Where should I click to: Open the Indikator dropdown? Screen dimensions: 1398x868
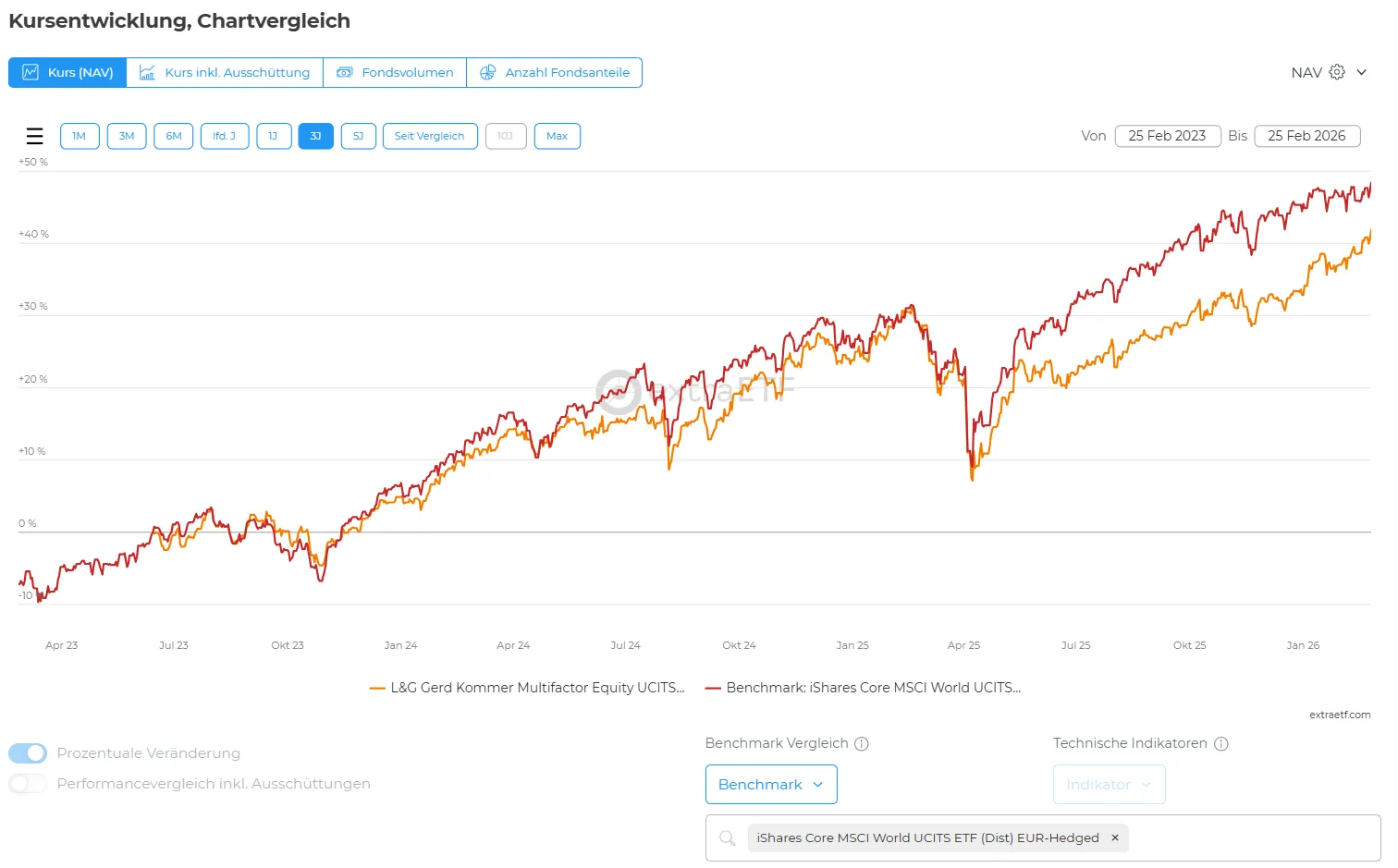click(1109, 785)
